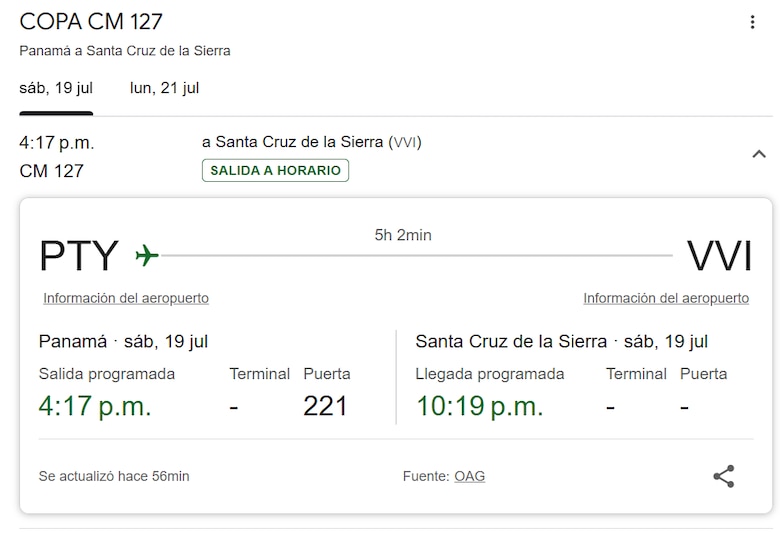Switch to the lun, 21 jul tab
Image resolution: width=780 pixels, height=538 pixels.
tap(165, 88)
